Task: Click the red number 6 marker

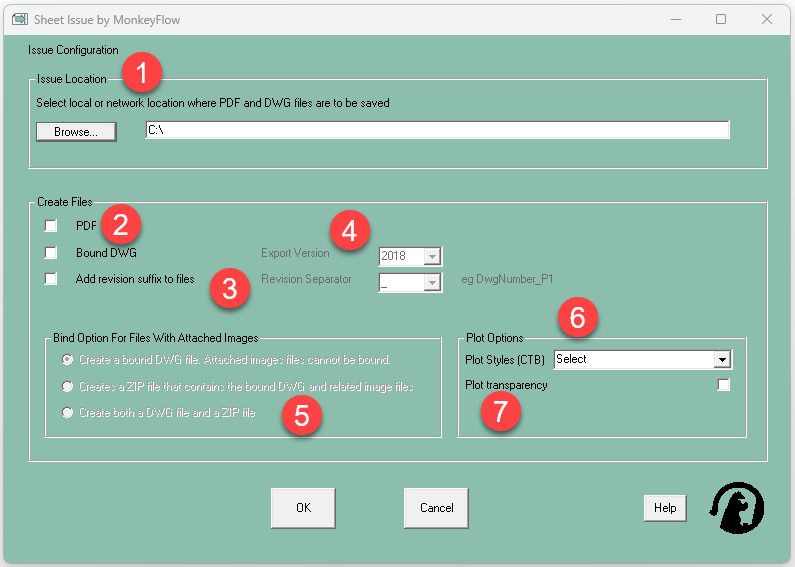Action: click(578, 318)
